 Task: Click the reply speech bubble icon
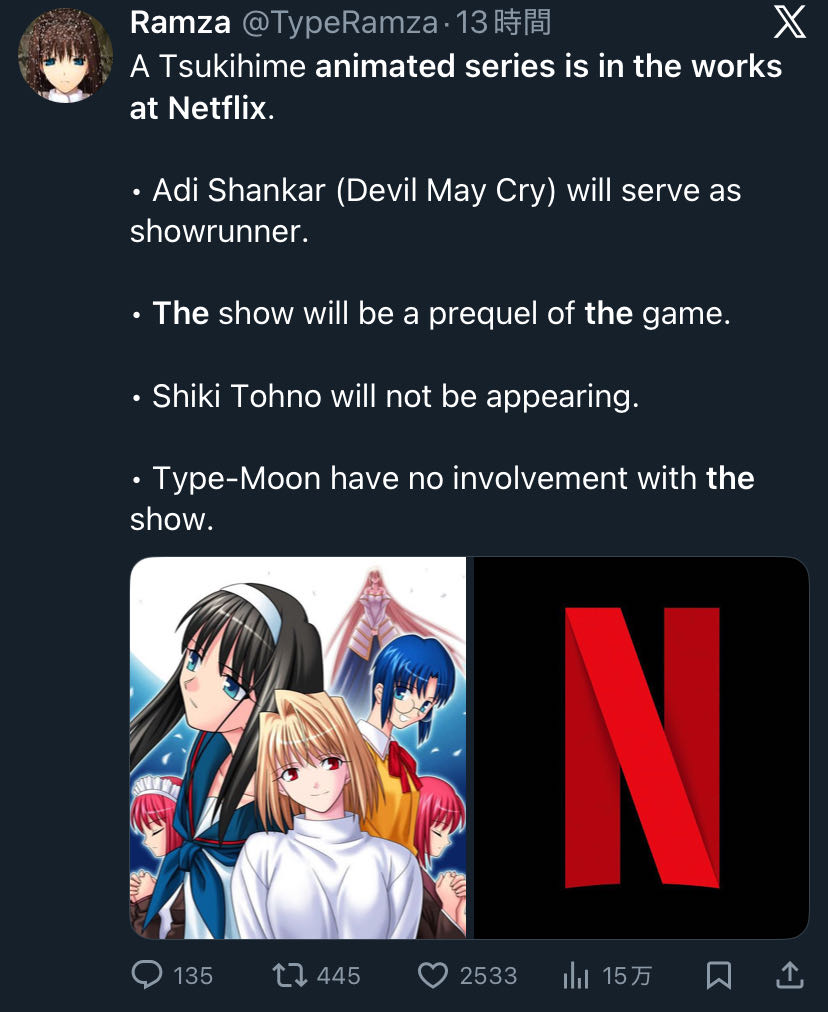(147, 975)
